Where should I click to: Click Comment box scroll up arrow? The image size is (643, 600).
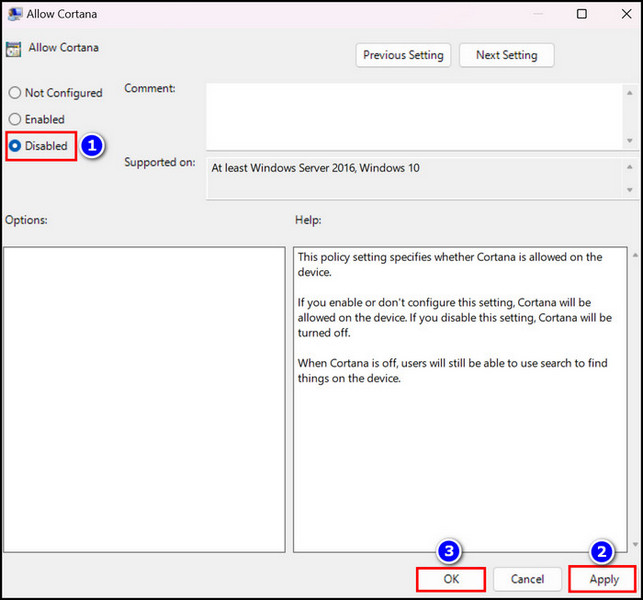(x=629, y=93)
